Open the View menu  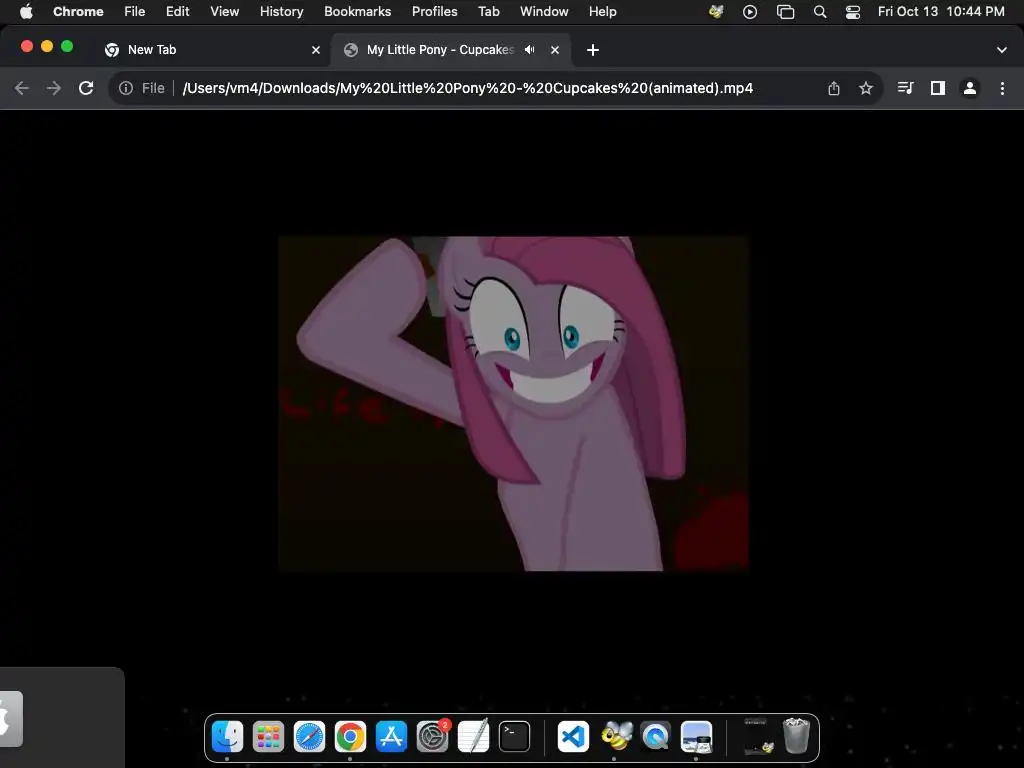point(225,11)
